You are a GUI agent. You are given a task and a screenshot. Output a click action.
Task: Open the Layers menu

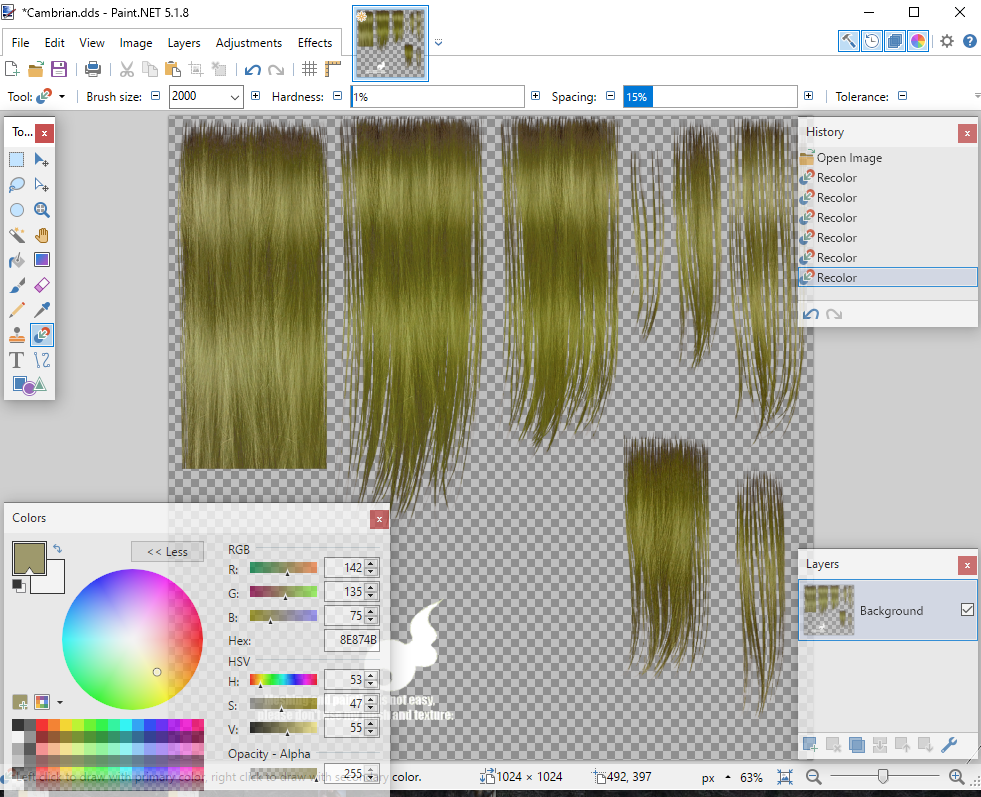pyautogui.click(x=184, y=43)
